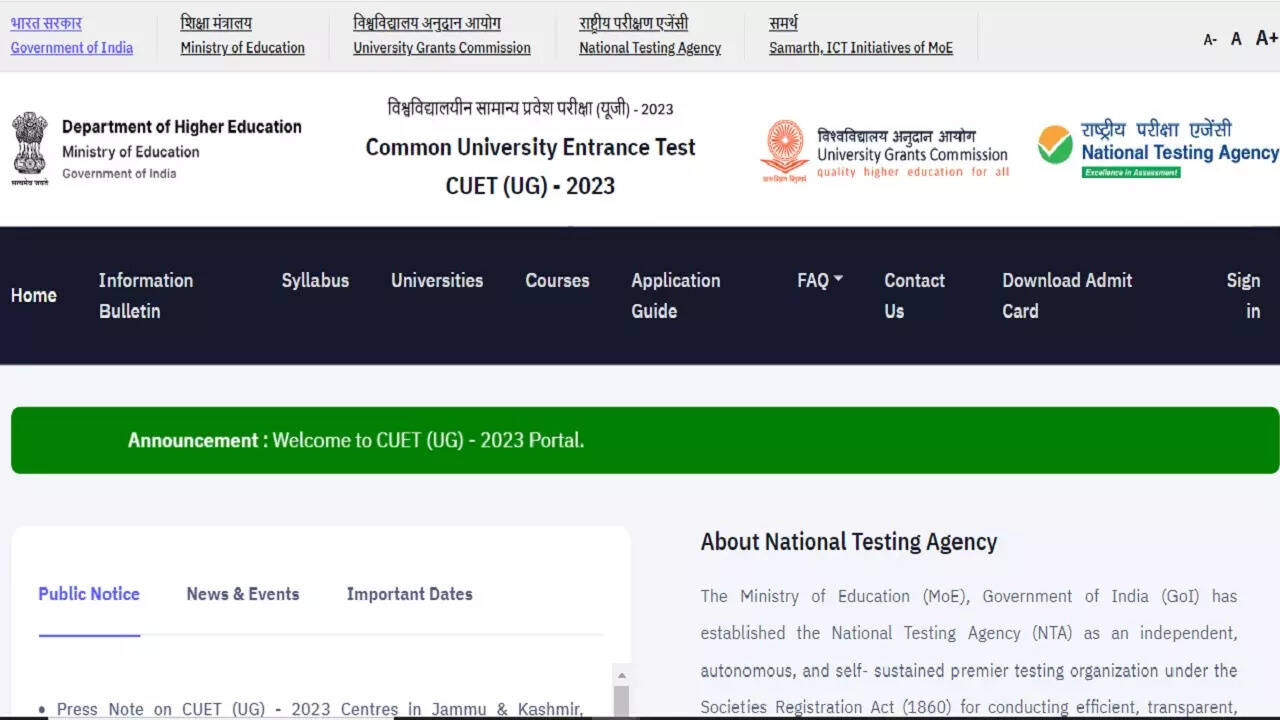This screenshot has width=1280, height=720.
Task: Open the Information Bulletin page
Action: [x=146, y=295]
